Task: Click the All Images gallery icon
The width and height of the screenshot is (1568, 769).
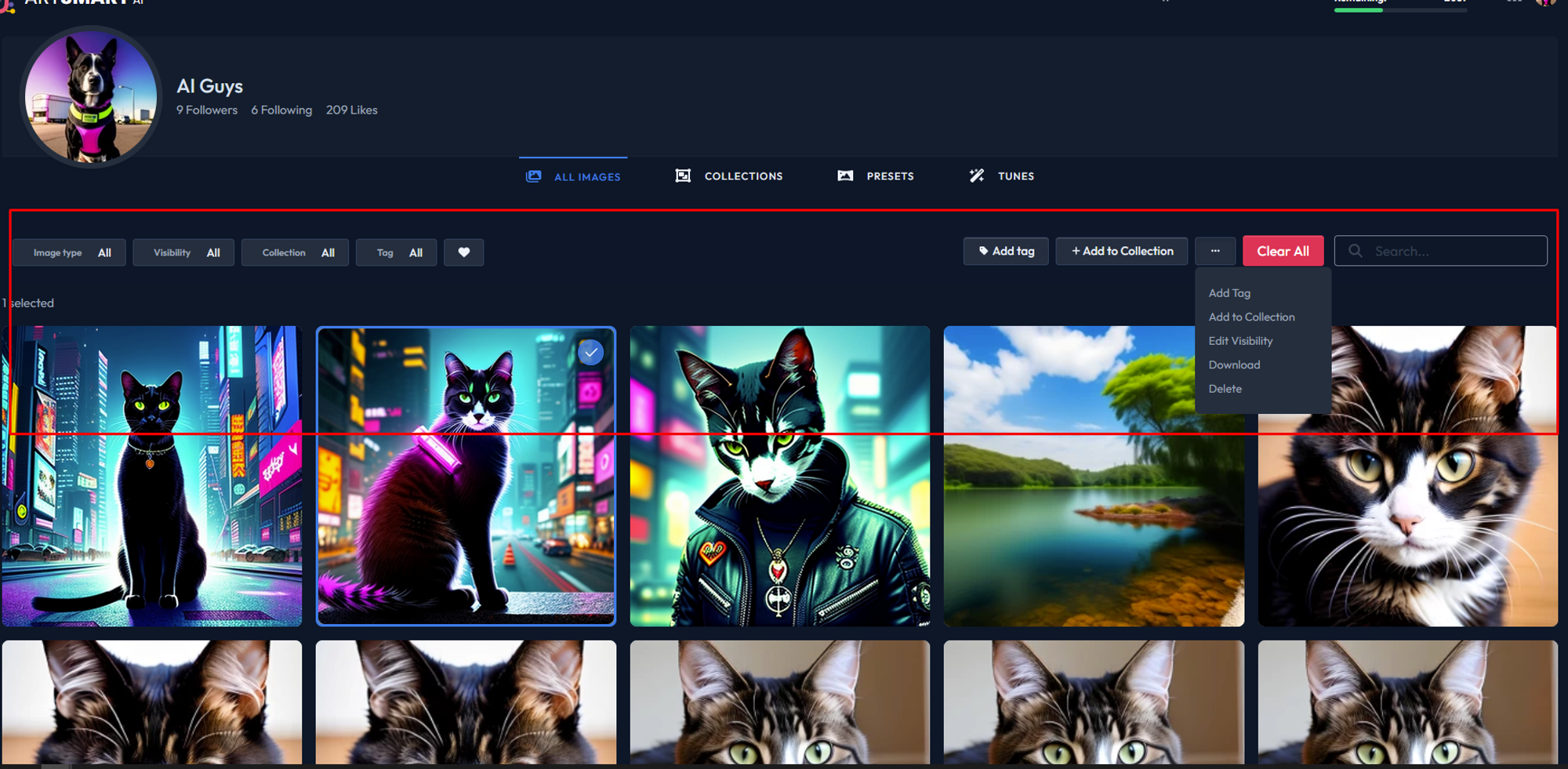Action: [x=533, y=176]
